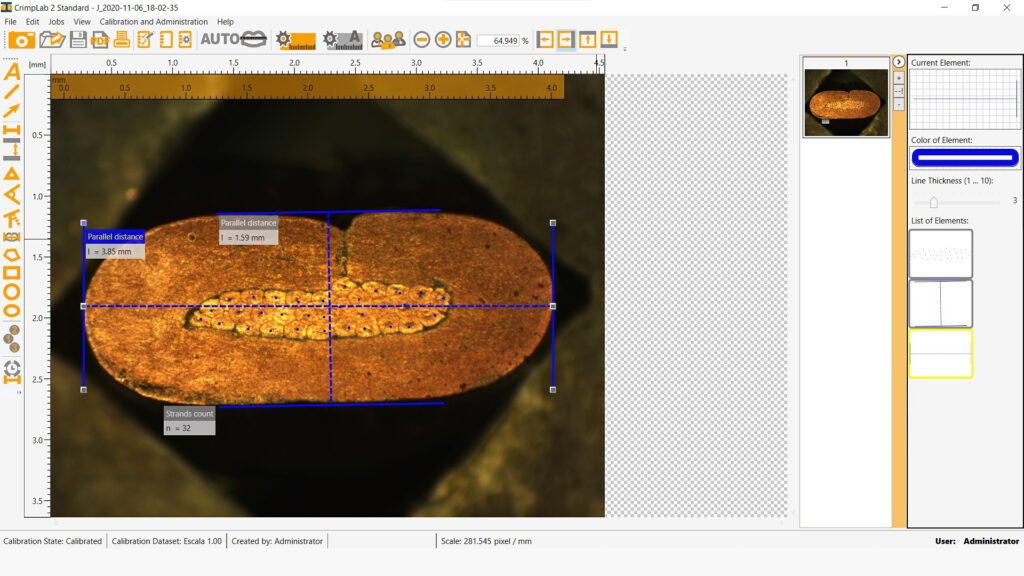1024x576 pixels.
Task: Open an image file with folder icon
Action: click(x=52, y=40)
